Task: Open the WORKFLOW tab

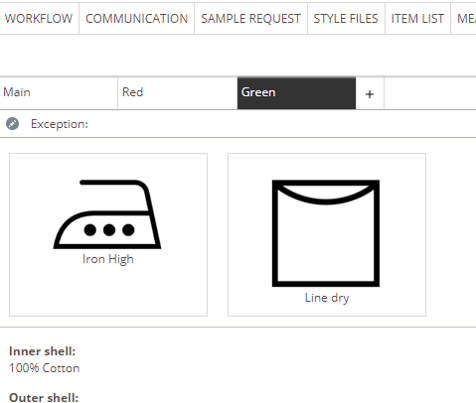Action: point(39,19)
